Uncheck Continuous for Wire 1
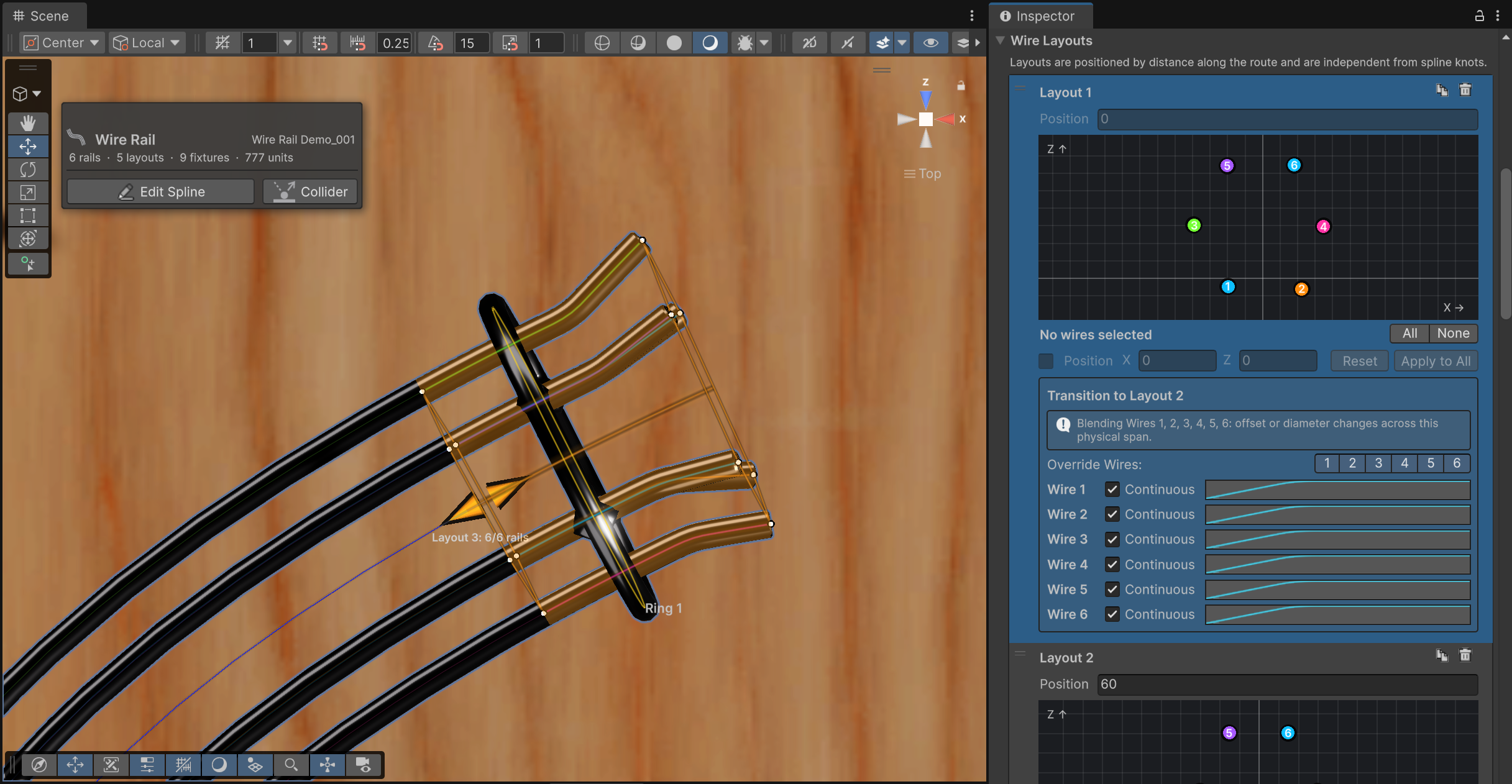The image size is (1512, 784). (x=1112, y=490)
